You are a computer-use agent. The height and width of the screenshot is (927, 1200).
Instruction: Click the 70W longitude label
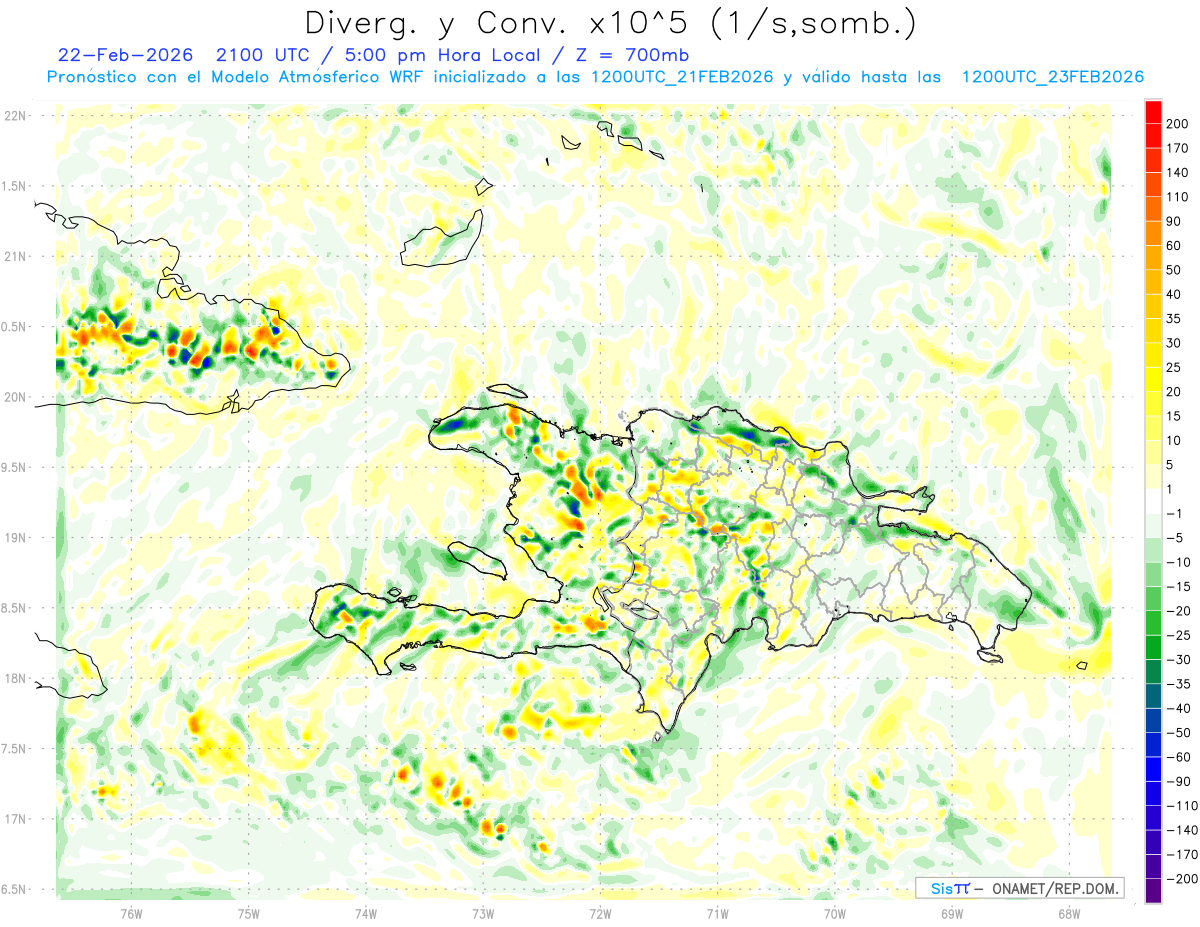[835, 913]
